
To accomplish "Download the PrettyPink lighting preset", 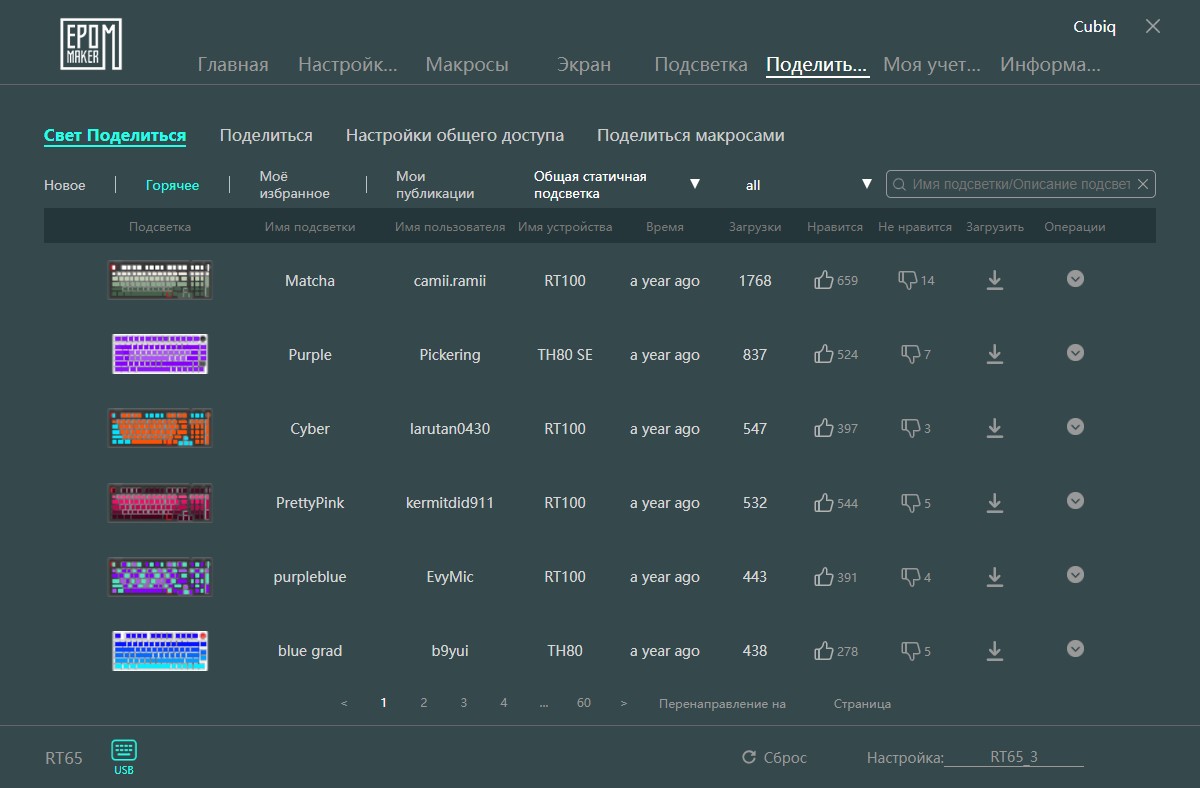I will click(x=994, y=502).
